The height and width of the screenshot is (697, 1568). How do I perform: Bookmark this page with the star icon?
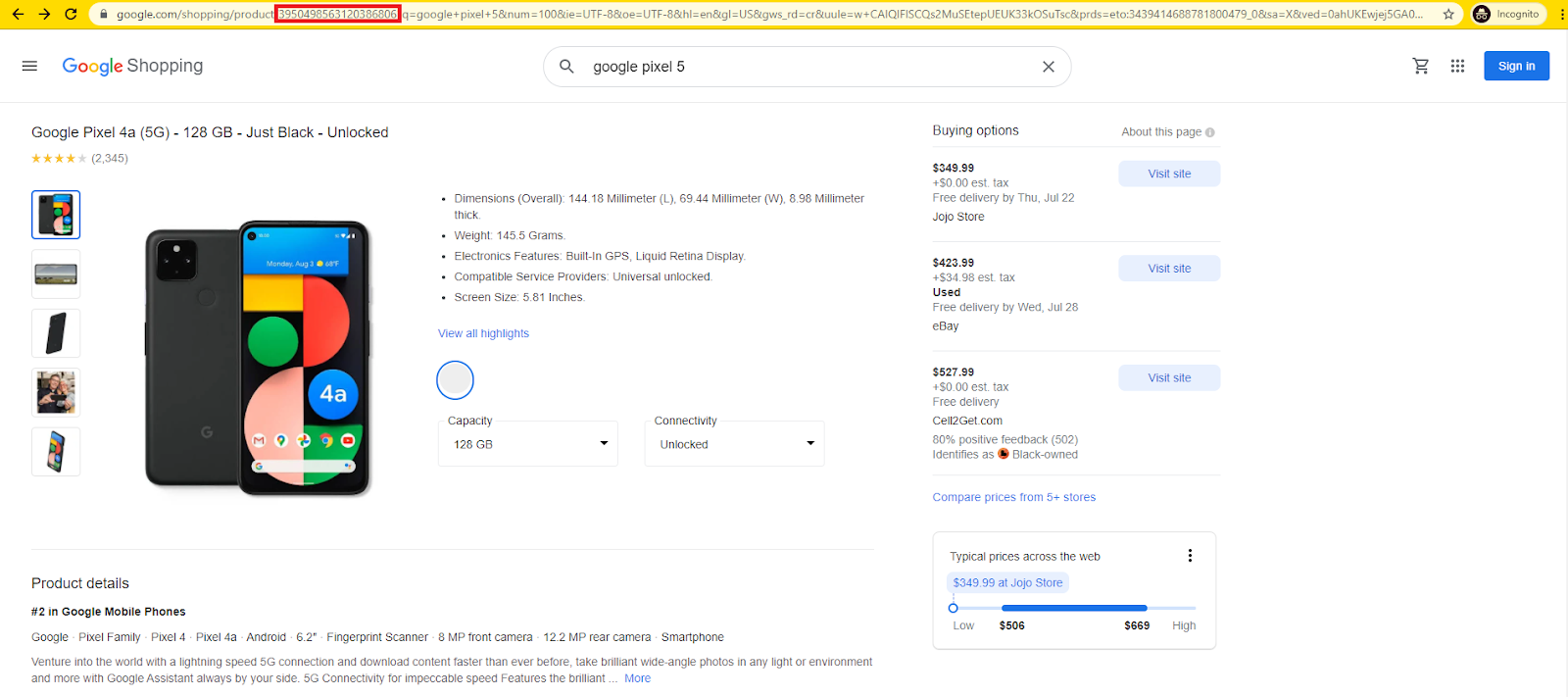1448,14
